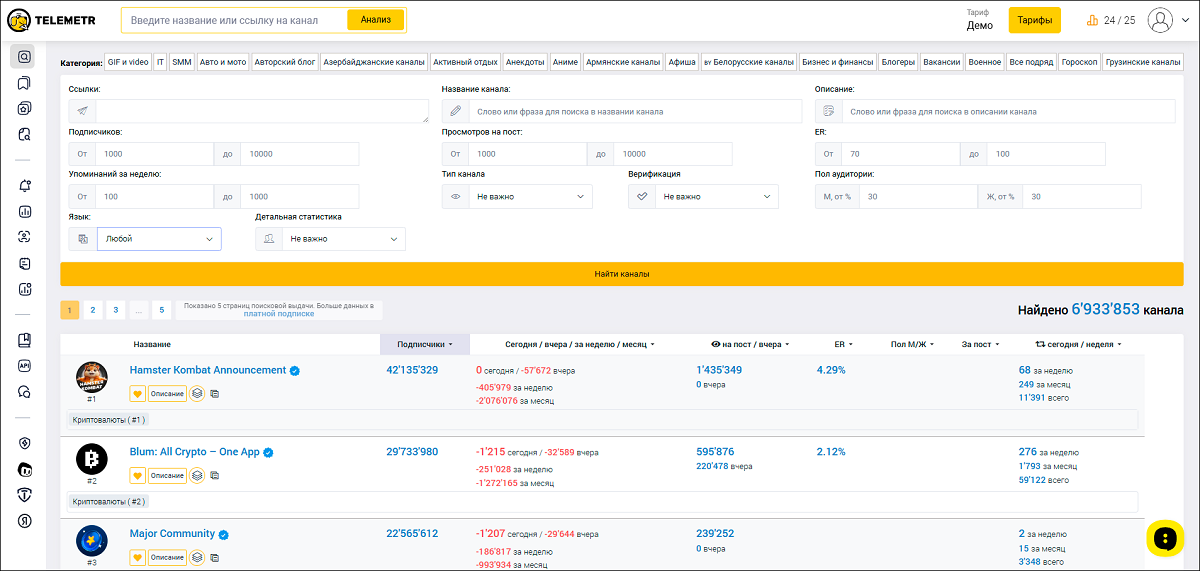Select the Гороскоп category
1200x571 pixels.
(1080, 62)
